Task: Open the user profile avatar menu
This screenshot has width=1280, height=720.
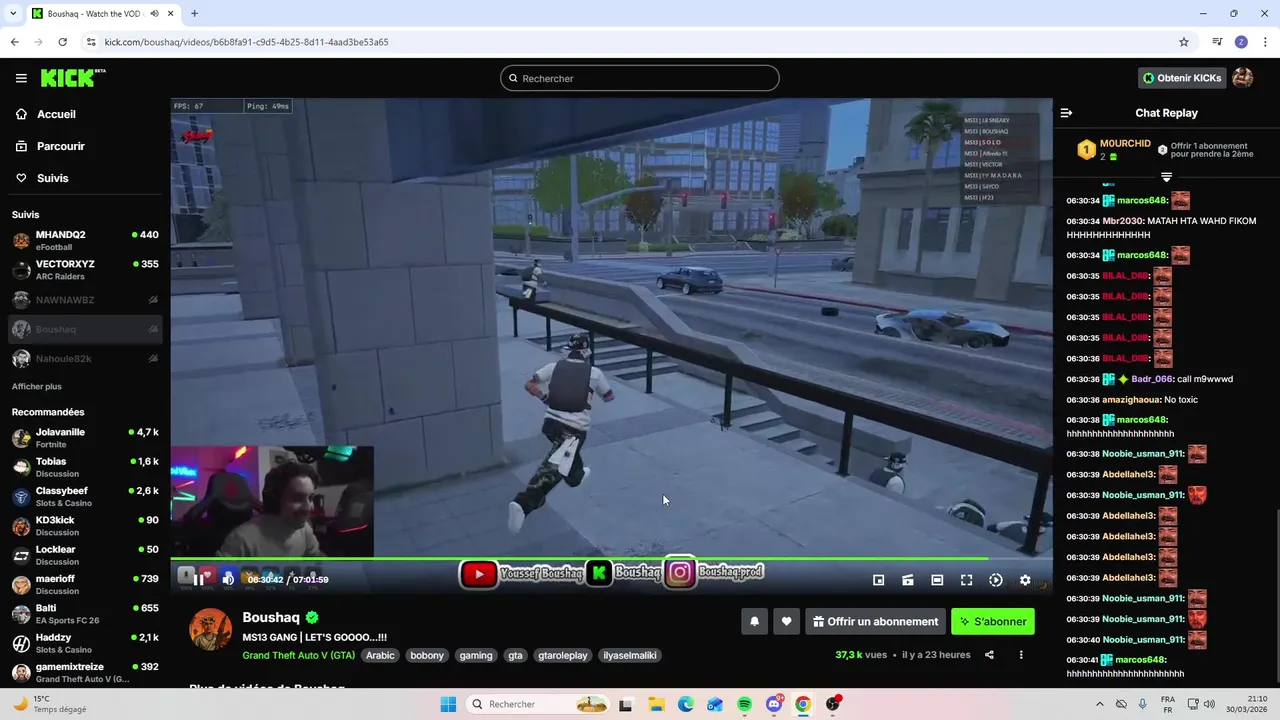Action: point(1242,78)
